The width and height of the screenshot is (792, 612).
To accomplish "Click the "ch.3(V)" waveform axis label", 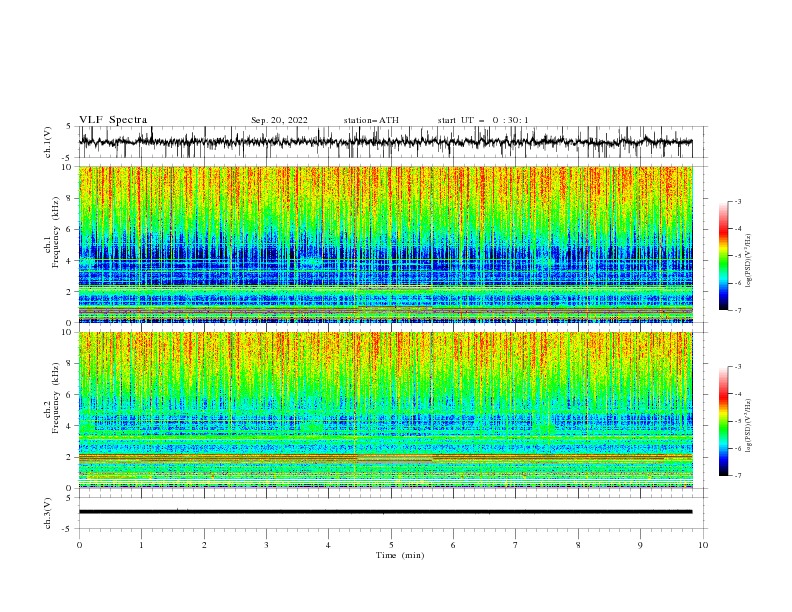I will pos(48,513).
